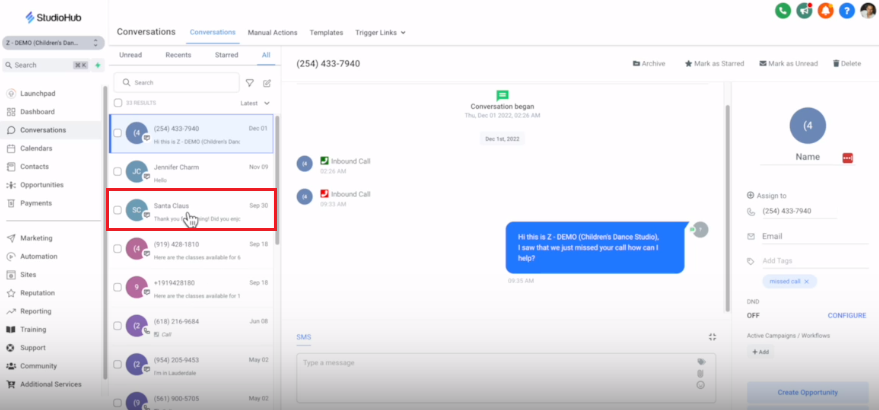This screenshot has height=410, width=879.
Task: Tick the checkbox for (919) 428-1810 conversation
Action: [118, 249]
